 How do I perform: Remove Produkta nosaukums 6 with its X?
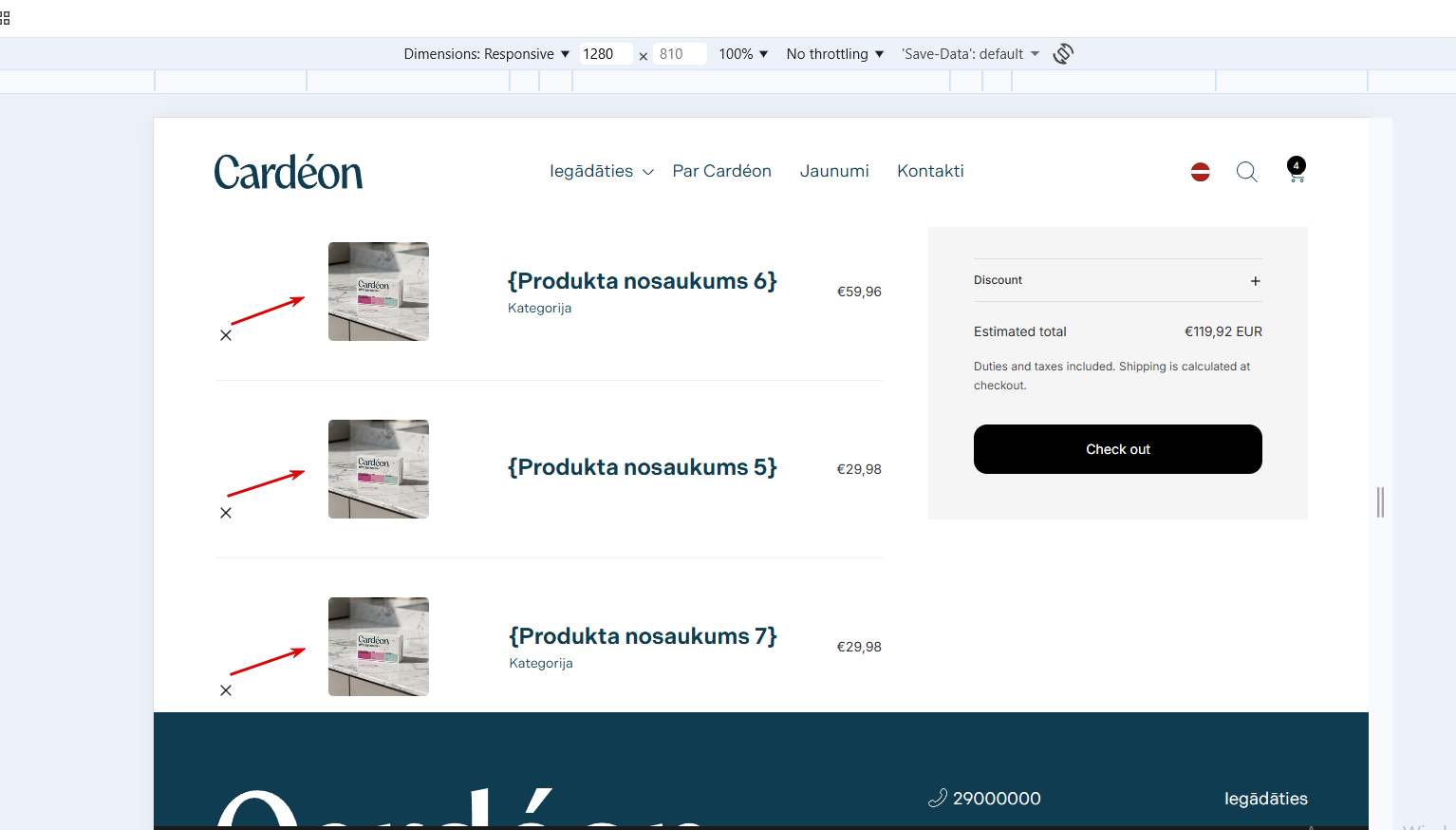point(226,335)
